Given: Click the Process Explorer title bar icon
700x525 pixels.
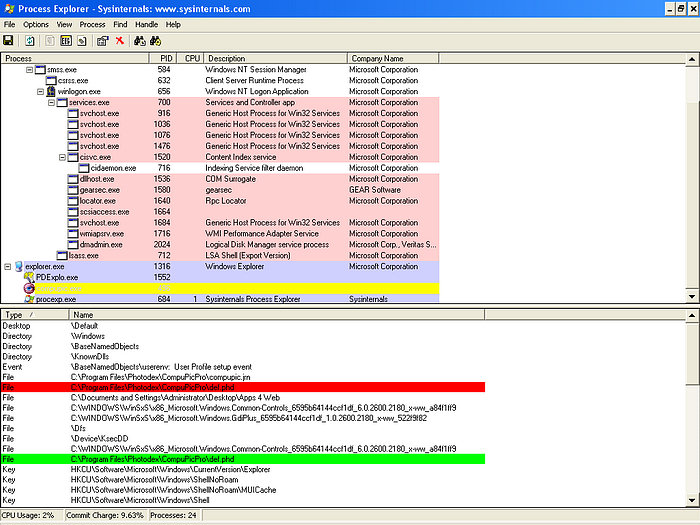Looking at the screenshot, I should (9, 8).
